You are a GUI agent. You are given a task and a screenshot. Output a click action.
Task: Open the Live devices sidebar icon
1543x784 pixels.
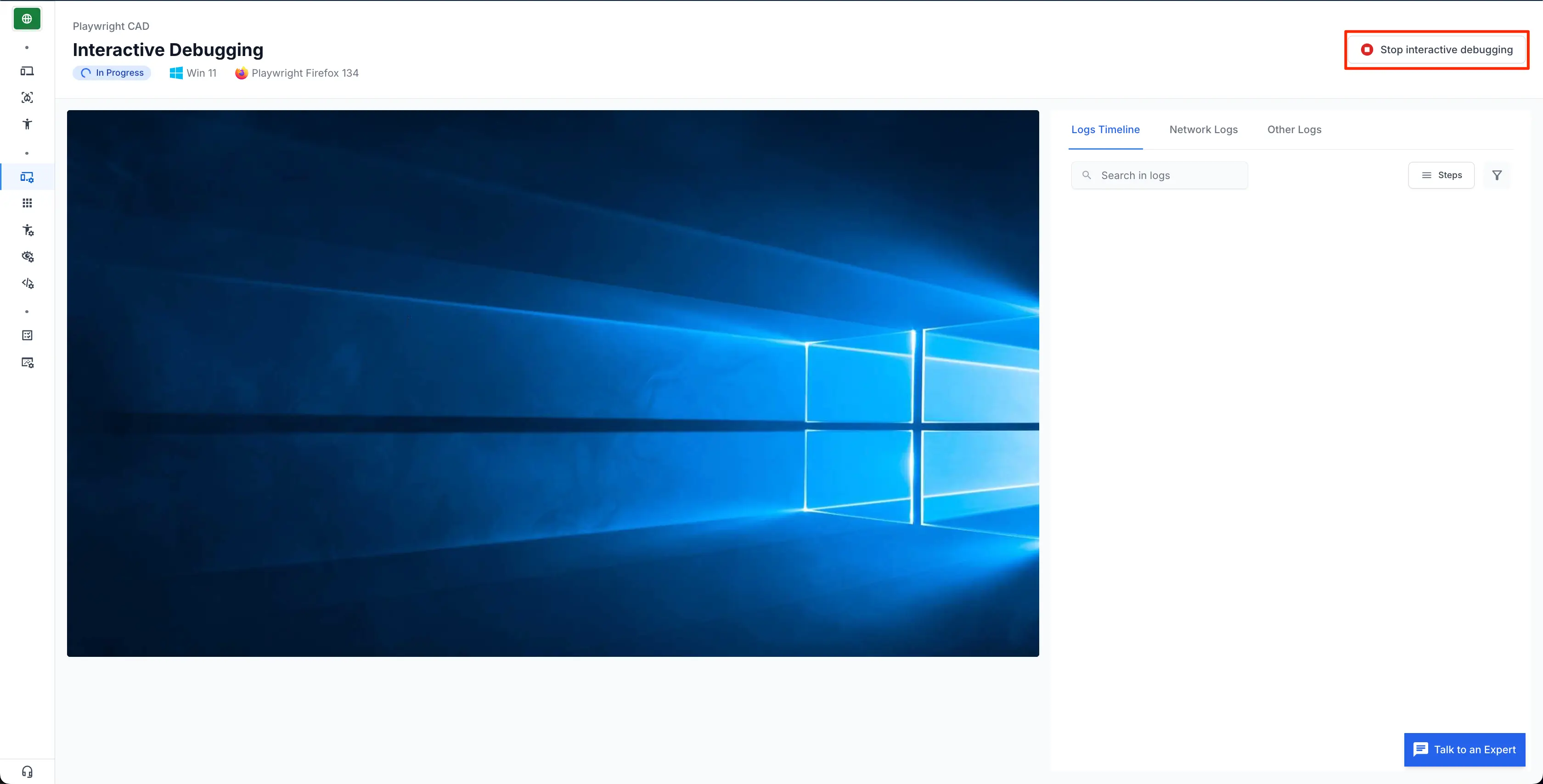point(27,71)
